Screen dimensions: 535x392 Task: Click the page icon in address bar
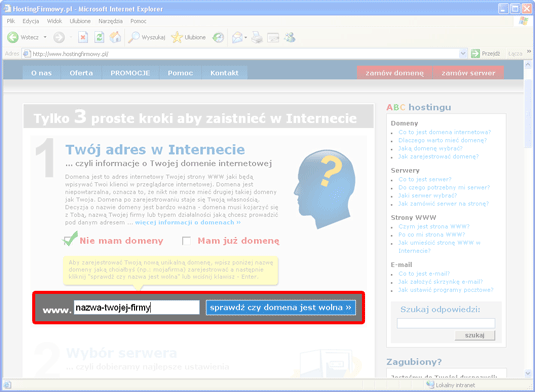(x=26, y=54)
